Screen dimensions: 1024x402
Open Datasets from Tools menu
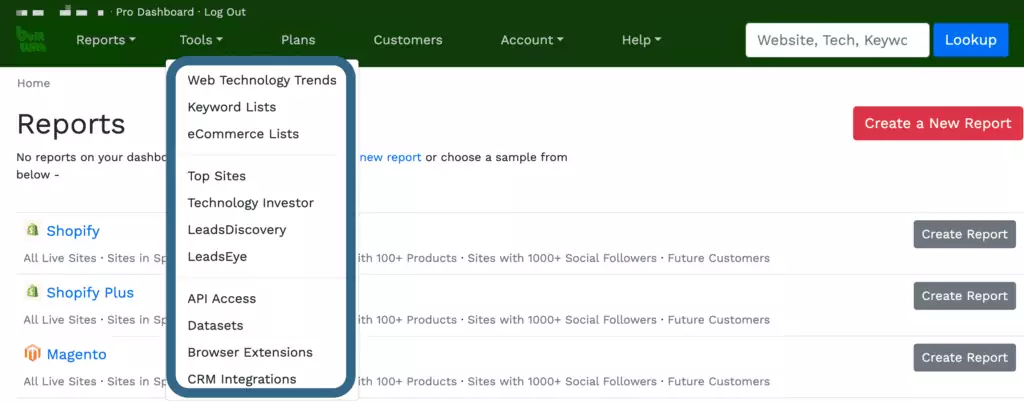[216, 325]
